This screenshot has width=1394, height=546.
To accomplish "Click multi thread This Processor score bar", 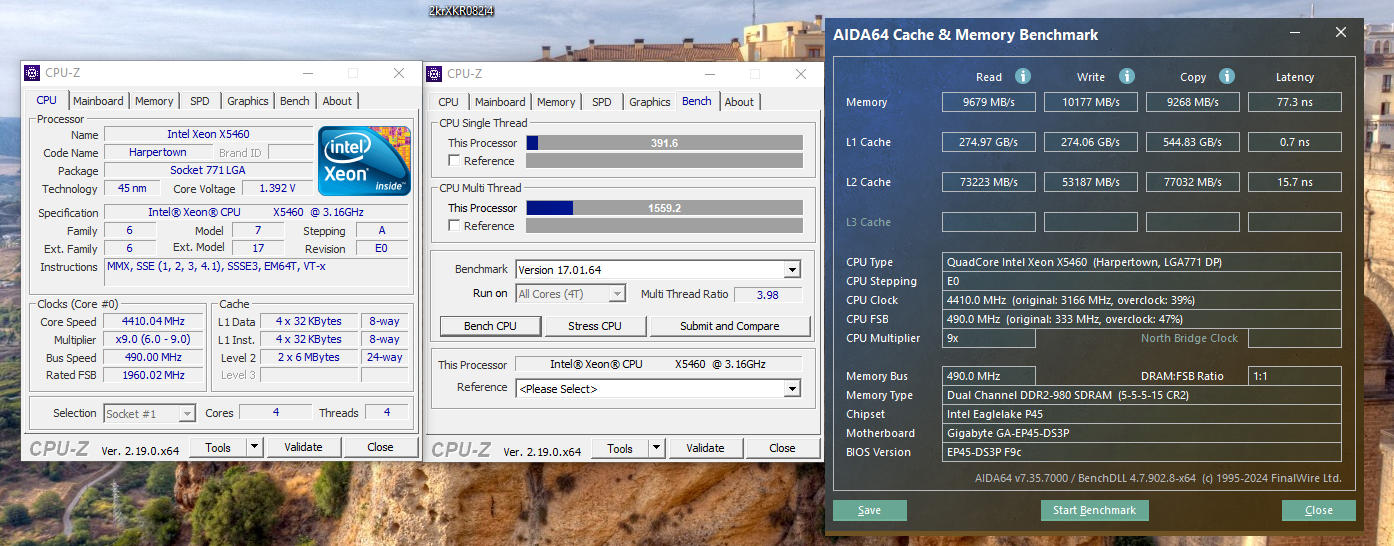I will (664, 208).
